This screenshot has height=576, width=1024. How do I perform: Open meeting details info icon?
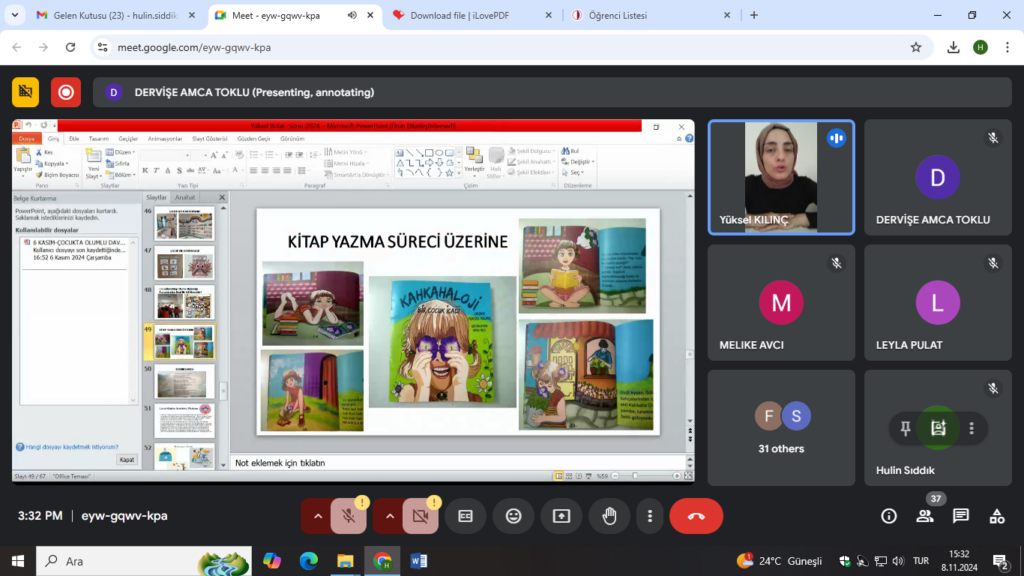(889, 516)
